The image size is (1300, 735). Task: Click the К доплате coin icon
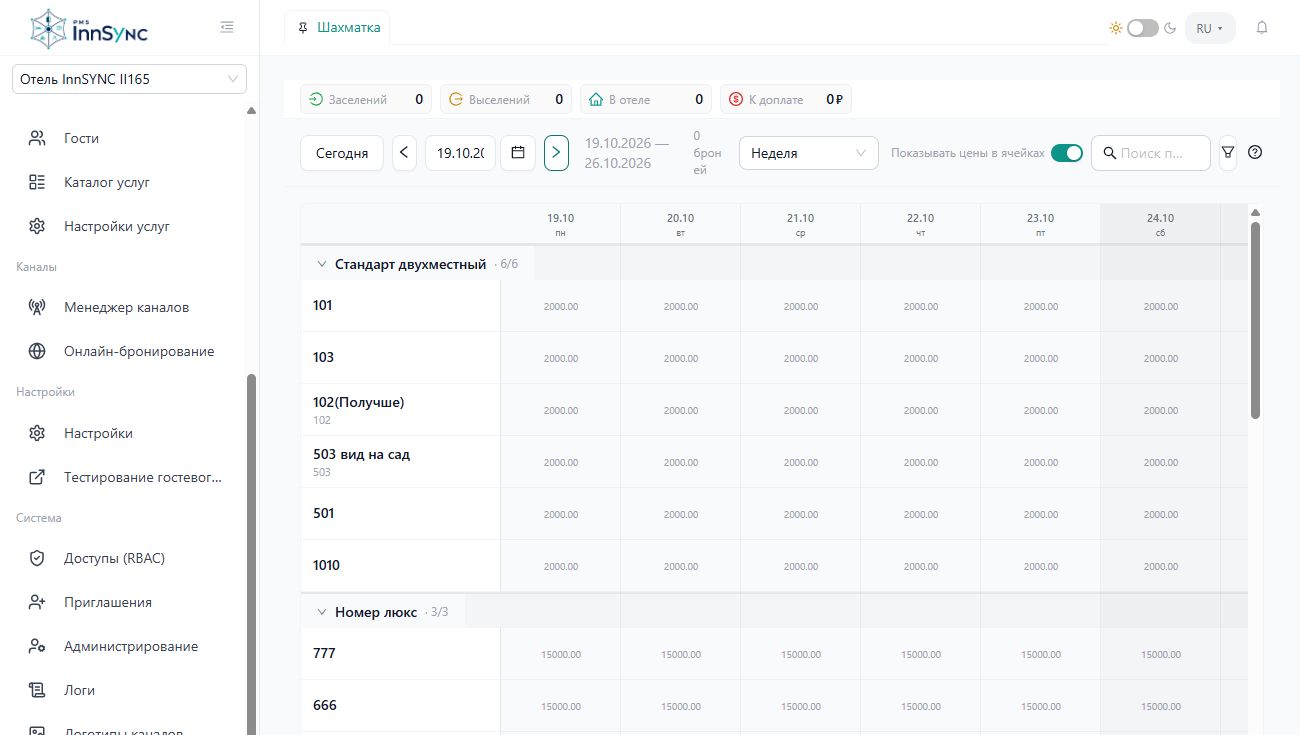pyautogui.click(x=736, y=99)
